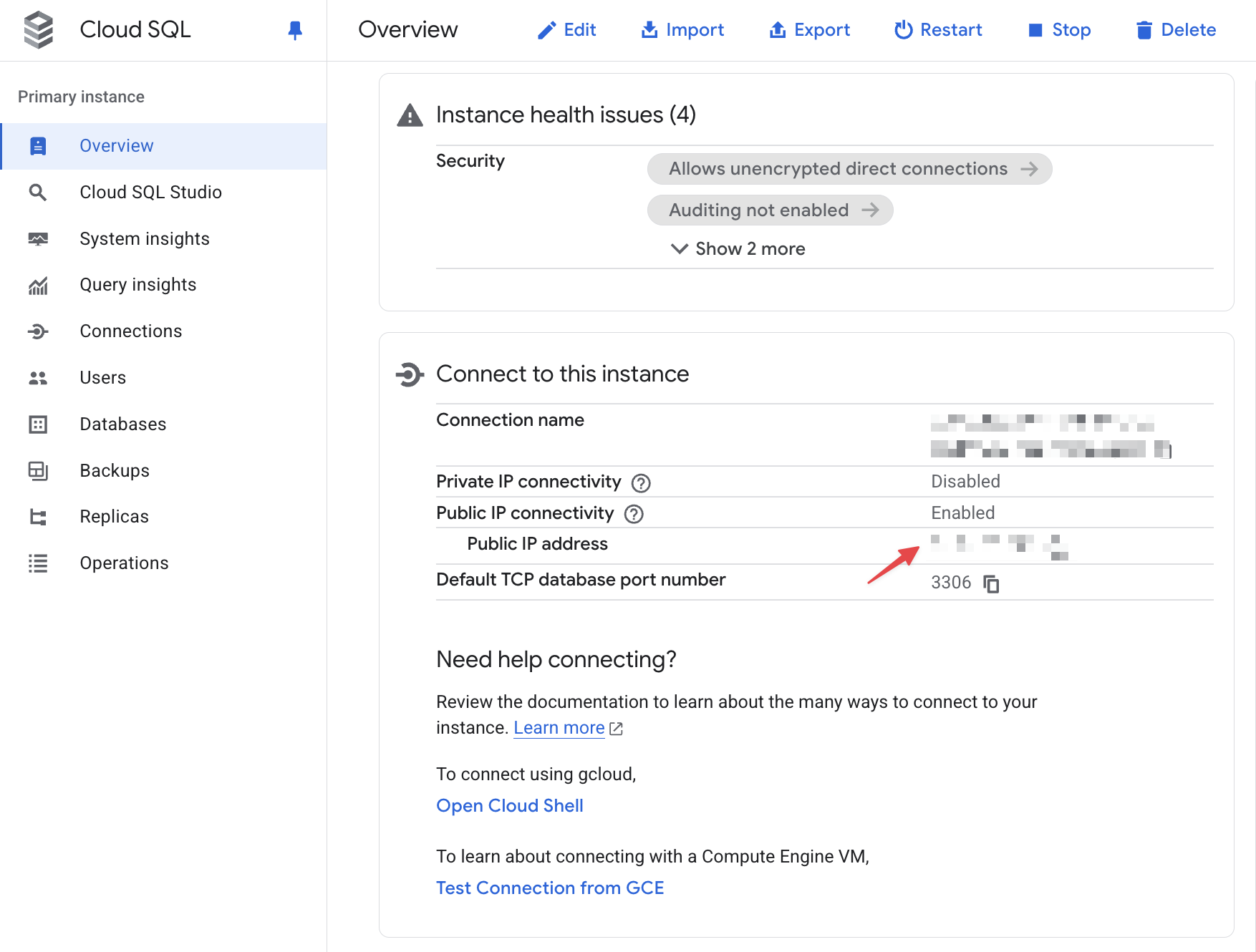Open Query insights from the sidebar
This screenshot has width=1256, height=952.
[x=137, y=284]
